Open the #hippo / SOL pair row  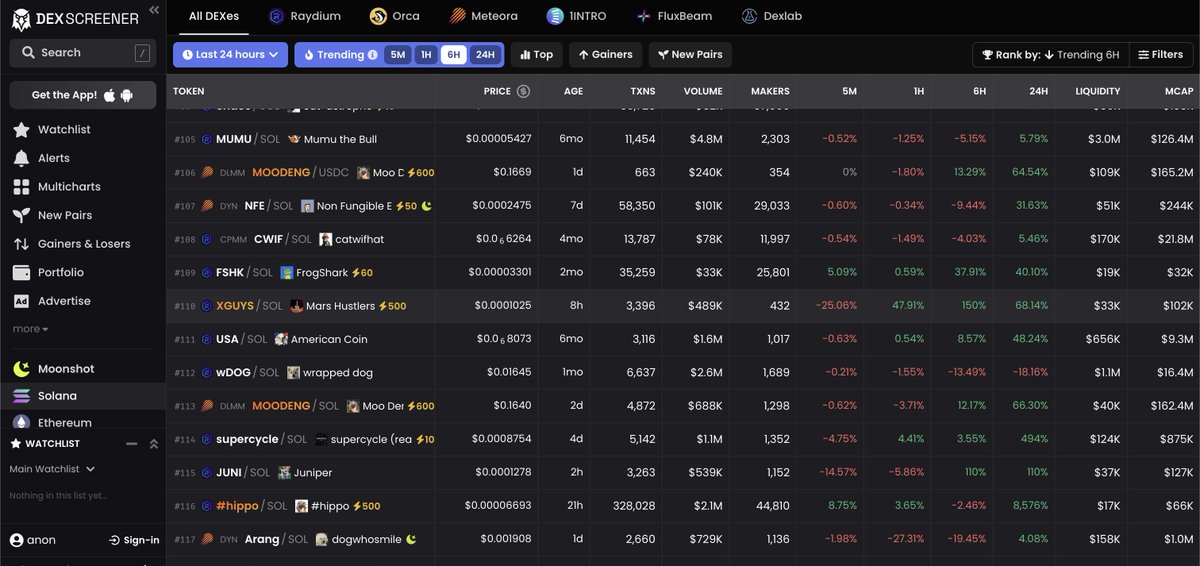pyautogui.click(x=683, y=506)
